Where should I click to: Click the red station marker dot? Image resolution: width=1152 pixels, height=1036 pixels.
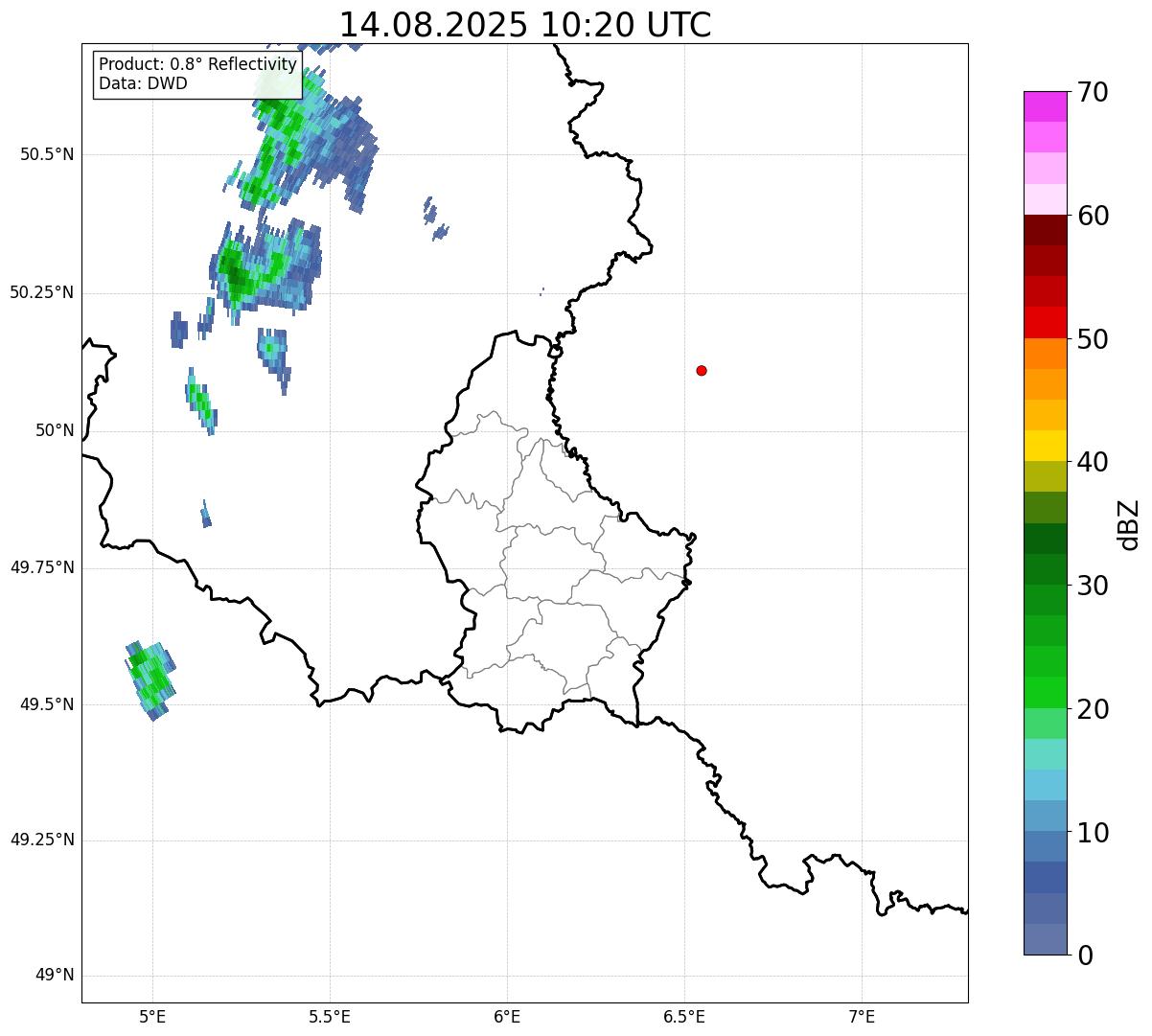click(702, 370)
